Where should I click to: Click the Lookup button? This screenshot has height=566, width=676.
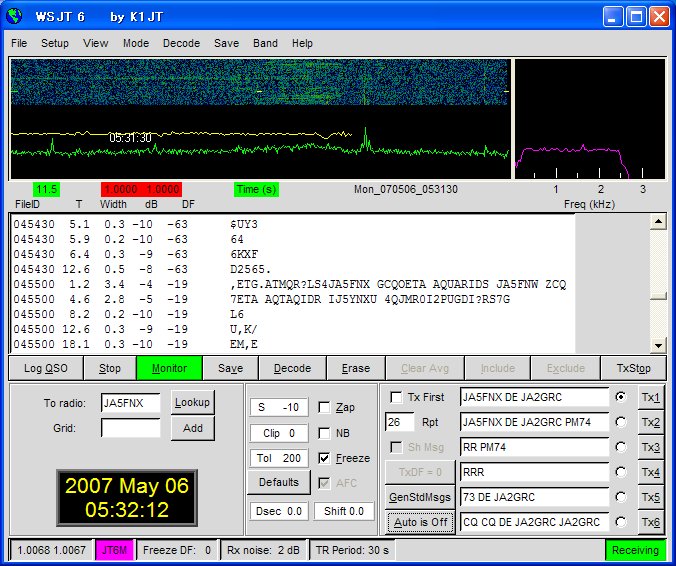coord(192,402)
